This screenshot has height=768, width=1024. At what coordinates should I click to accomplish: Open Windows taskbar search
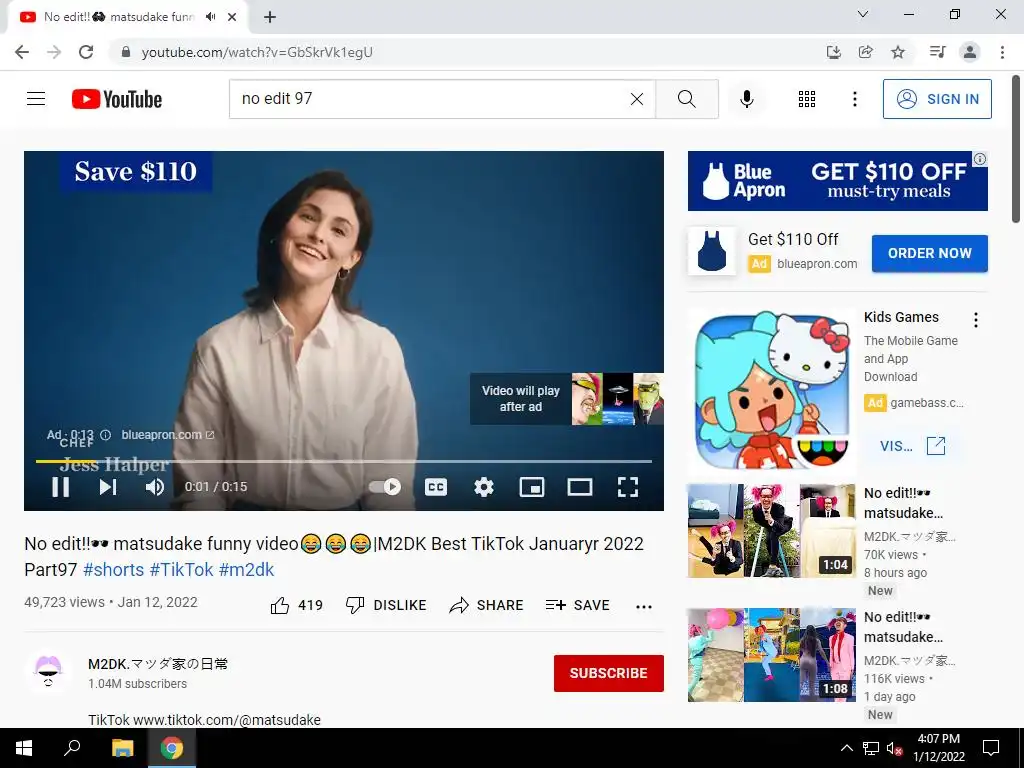pos(72,748)
